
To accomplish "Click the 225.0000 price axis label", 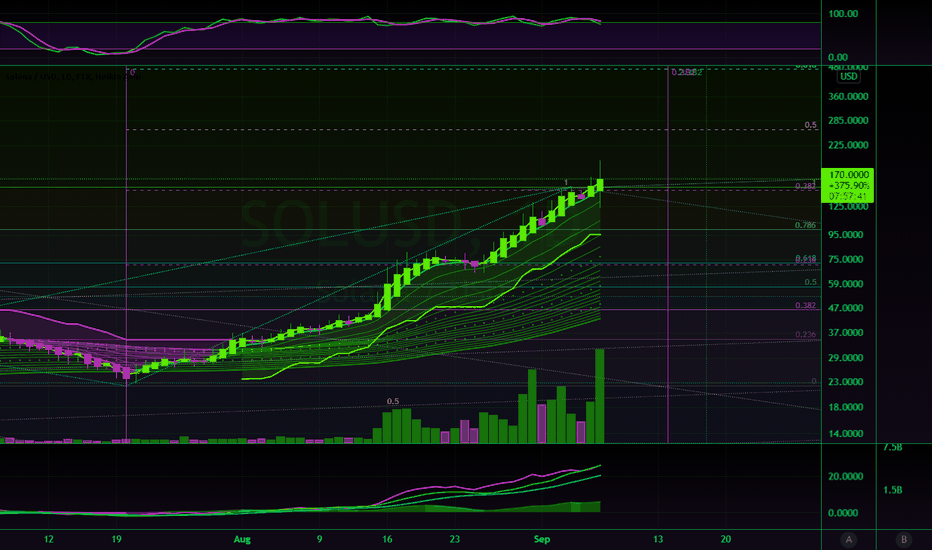I will [x=848, y=145].
